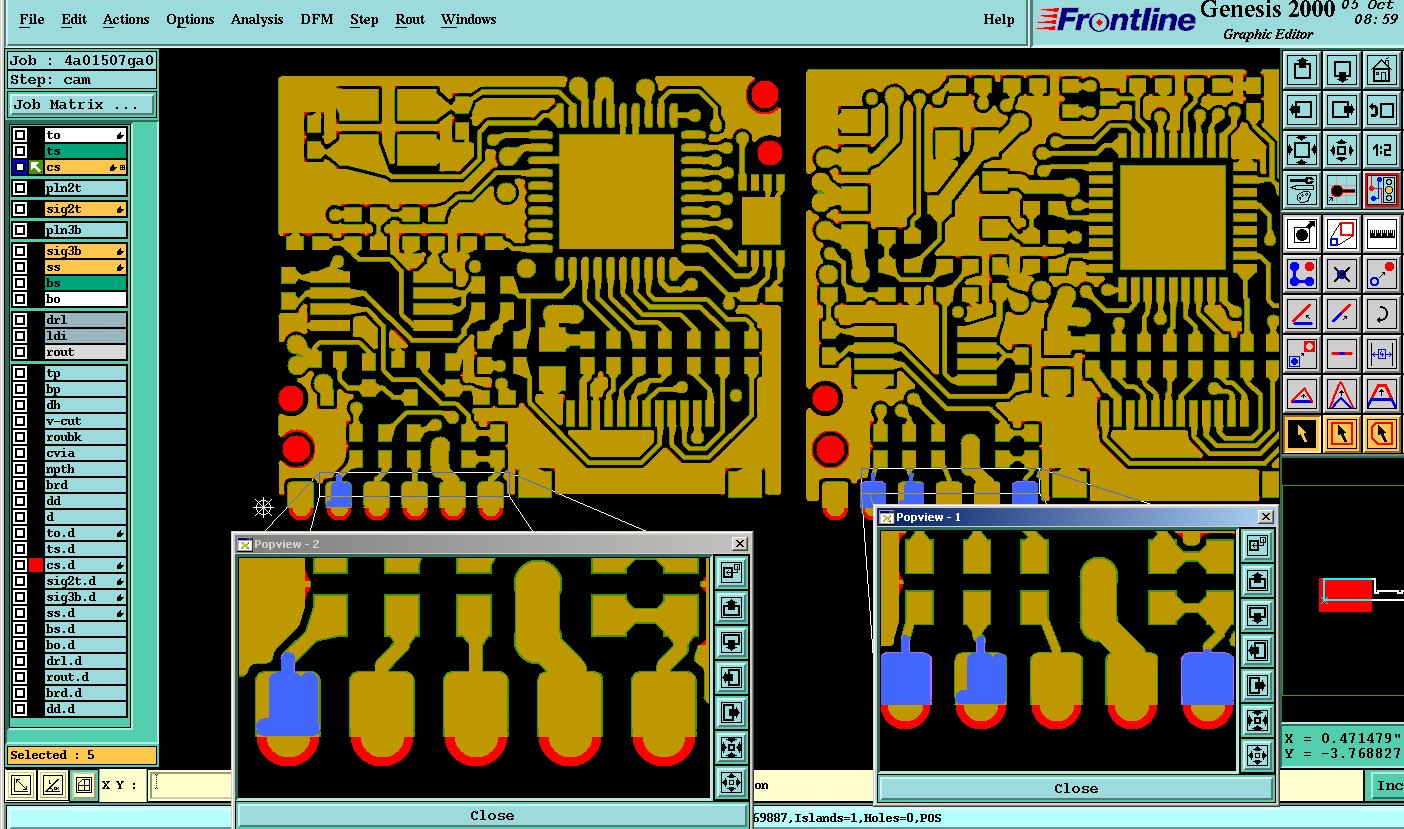1404x829 pixels.
Task: Select the polygon-frame arrow selection mode
Action: (x=1382, y=434)
